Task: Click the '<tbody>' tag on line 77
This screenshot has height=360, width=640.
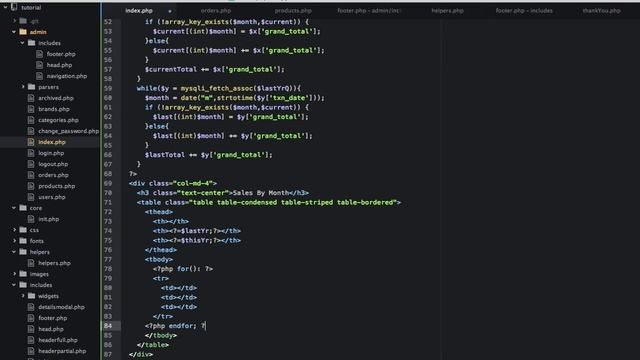Action: coord(159,259)
